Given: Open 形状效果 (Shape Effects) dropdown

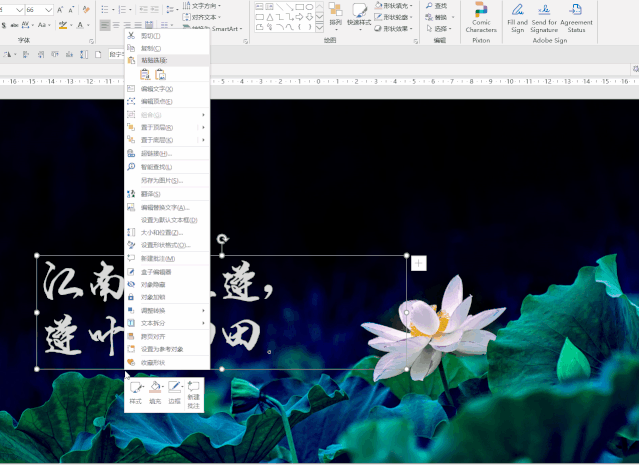Looking at the screenshot, I should tap(394, 29).
